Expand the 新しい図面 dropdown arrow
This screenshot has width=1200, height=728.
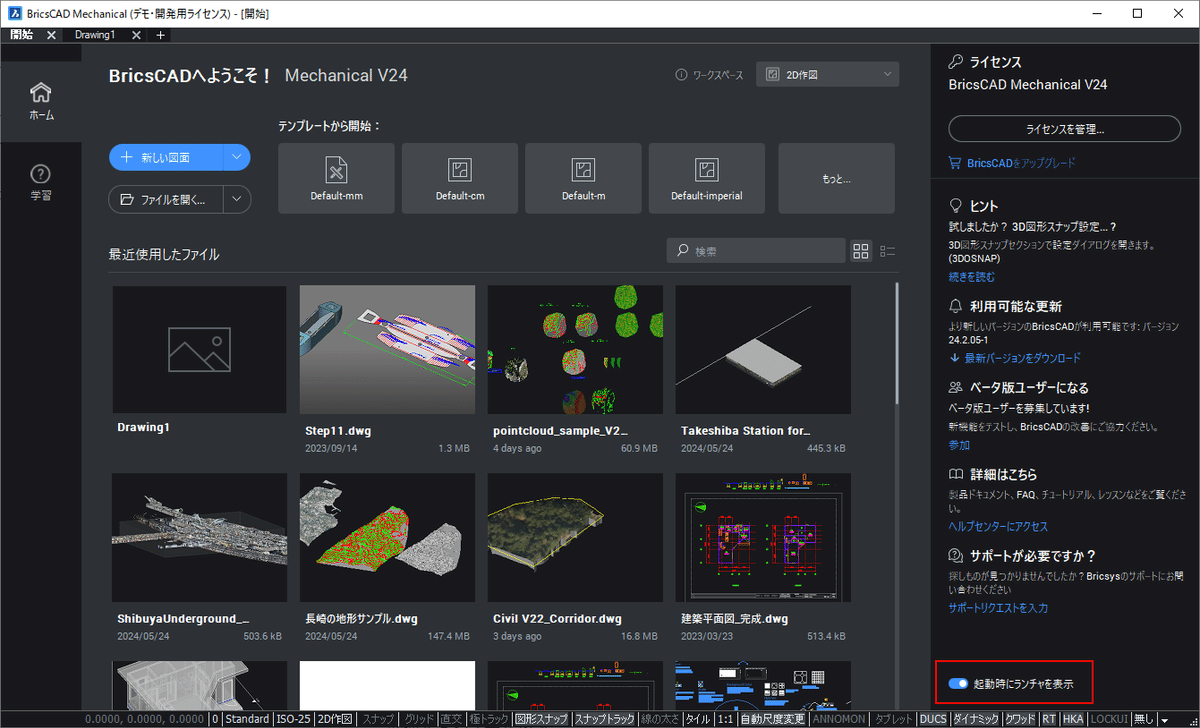[236, 157]
